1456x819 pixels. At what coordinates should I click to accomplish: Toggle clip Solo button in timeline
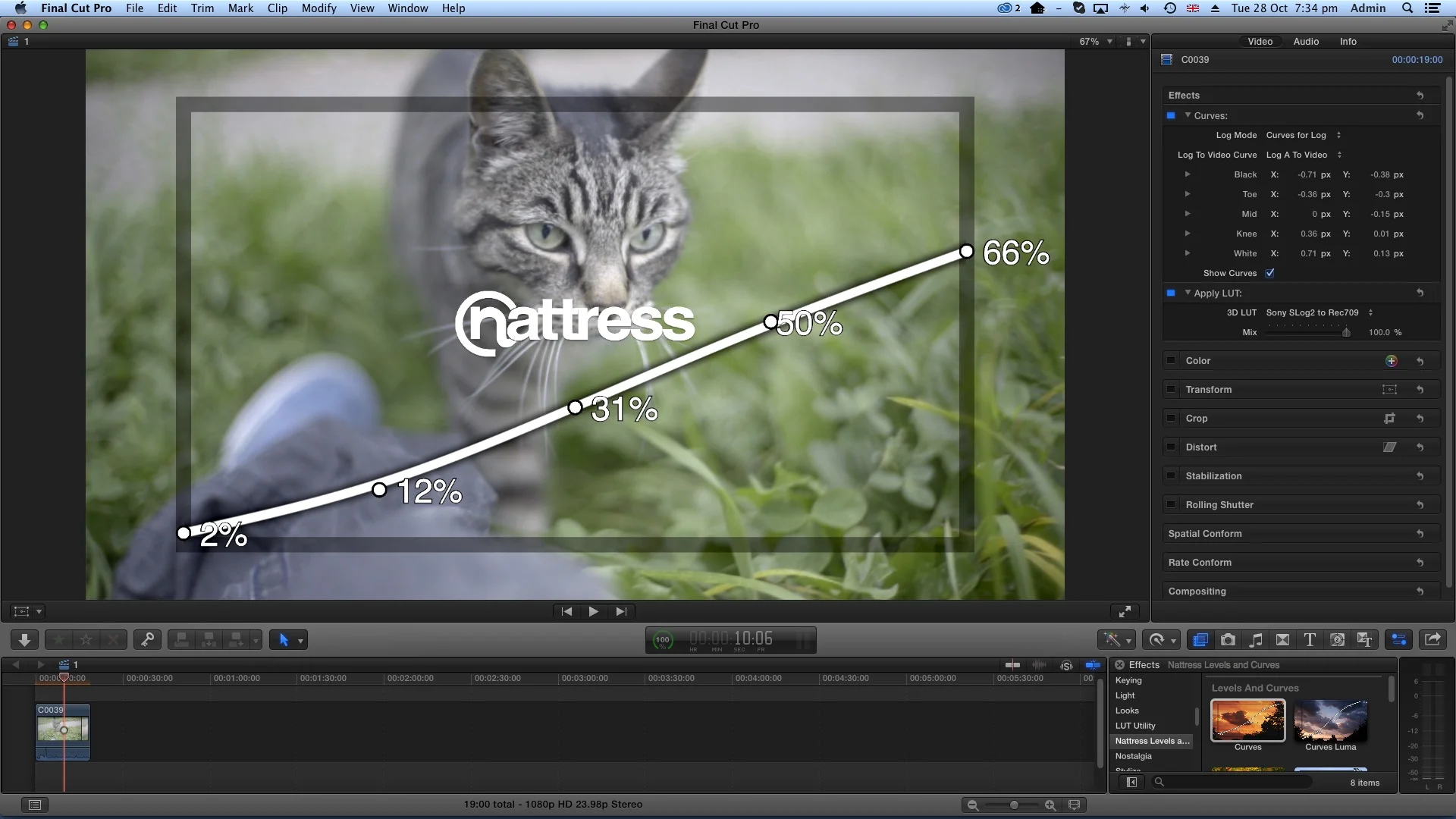coord(1066,665)
